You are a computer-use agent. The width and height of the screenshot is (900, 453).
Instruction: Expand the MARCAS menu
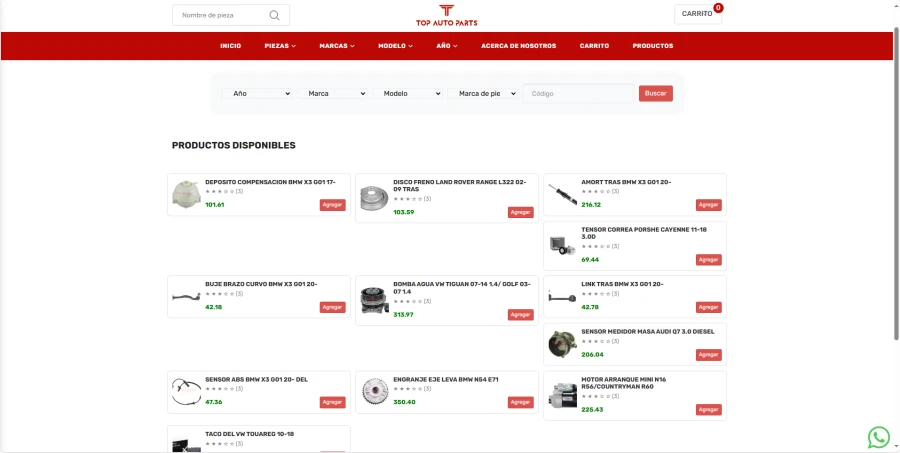tap(337, 46)
